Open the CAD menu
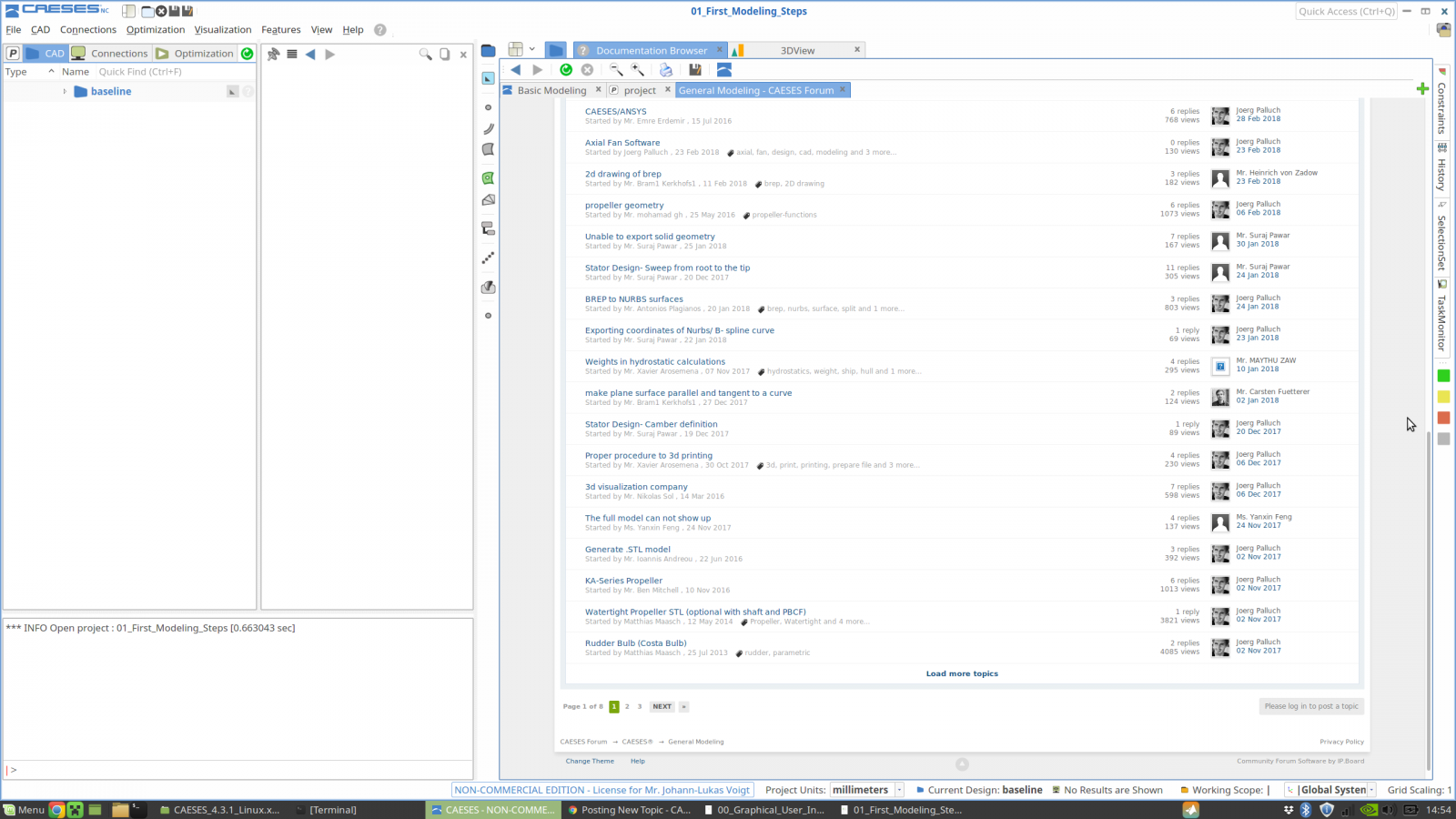Screen dimensions: 1456x819 [41, 30]
